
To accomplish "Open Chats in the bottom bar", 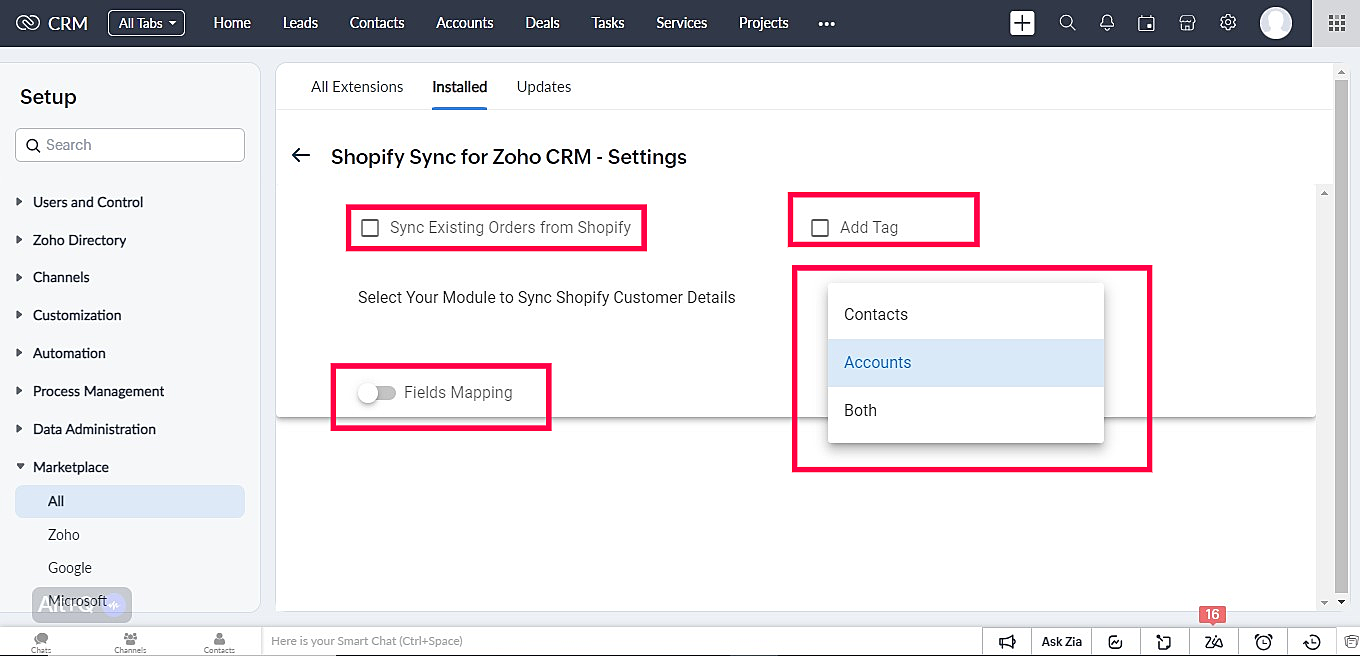I will tap(41, 642).
